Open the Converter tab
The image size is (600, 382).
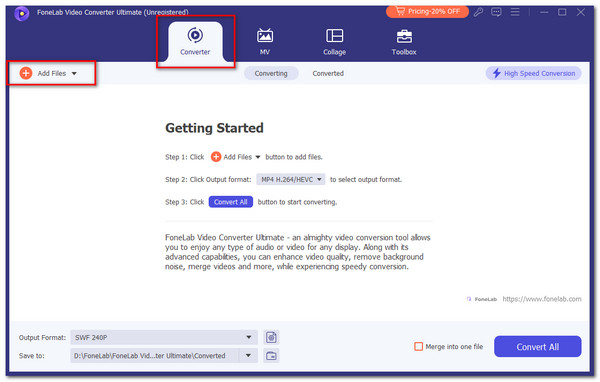coord(195,42)
